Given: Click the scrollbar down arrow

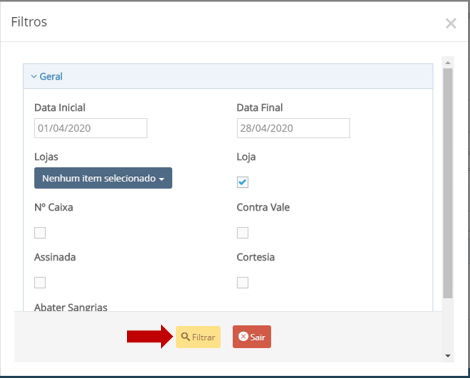Looking at the screenshot, I should pyautogui.click(x=448, y=356).
